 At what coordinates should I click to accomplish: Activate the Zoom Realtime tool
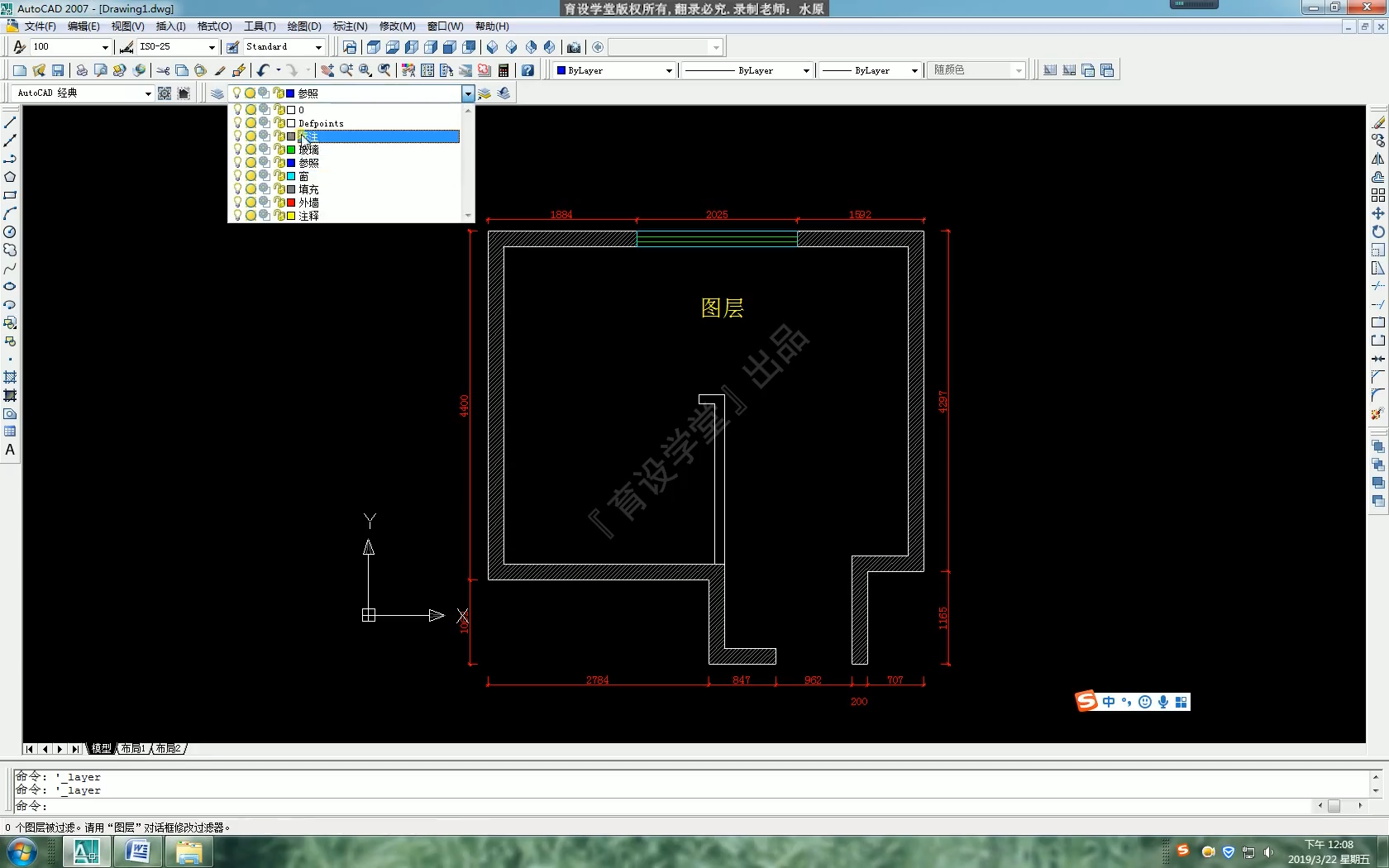(x=346, y=70)
